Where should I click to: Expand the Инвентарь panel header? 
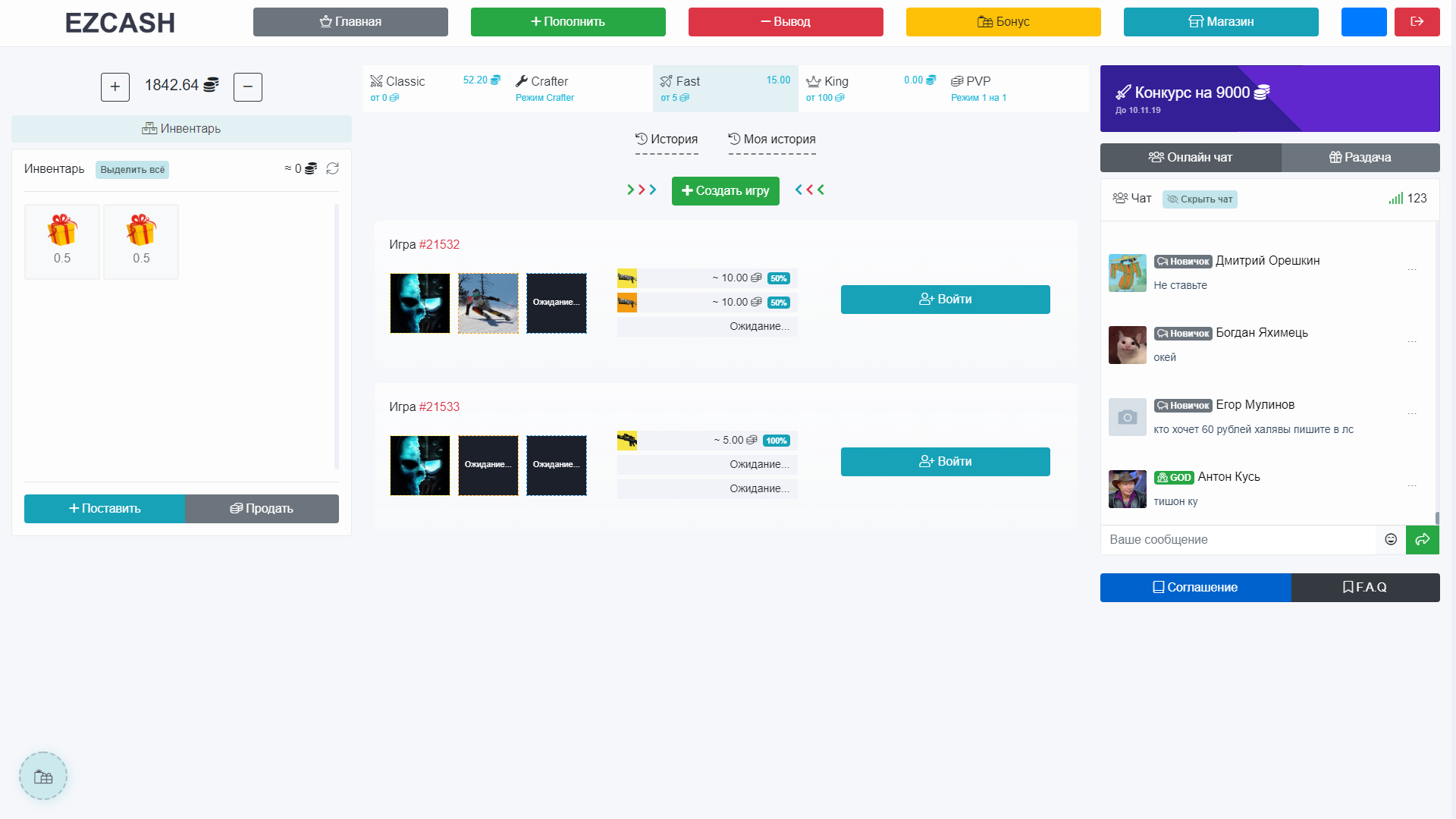click(x=181, y=129)
